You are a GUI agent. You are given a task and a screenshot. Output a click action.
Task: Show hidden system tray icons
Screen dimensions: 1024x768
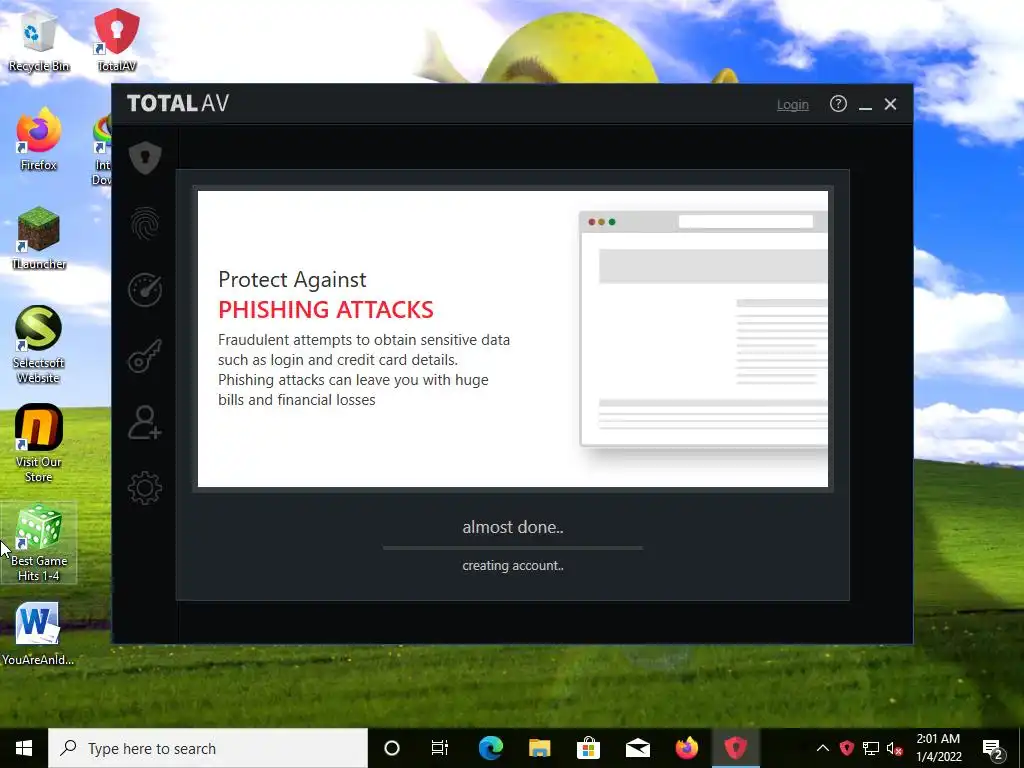(823, 748)
